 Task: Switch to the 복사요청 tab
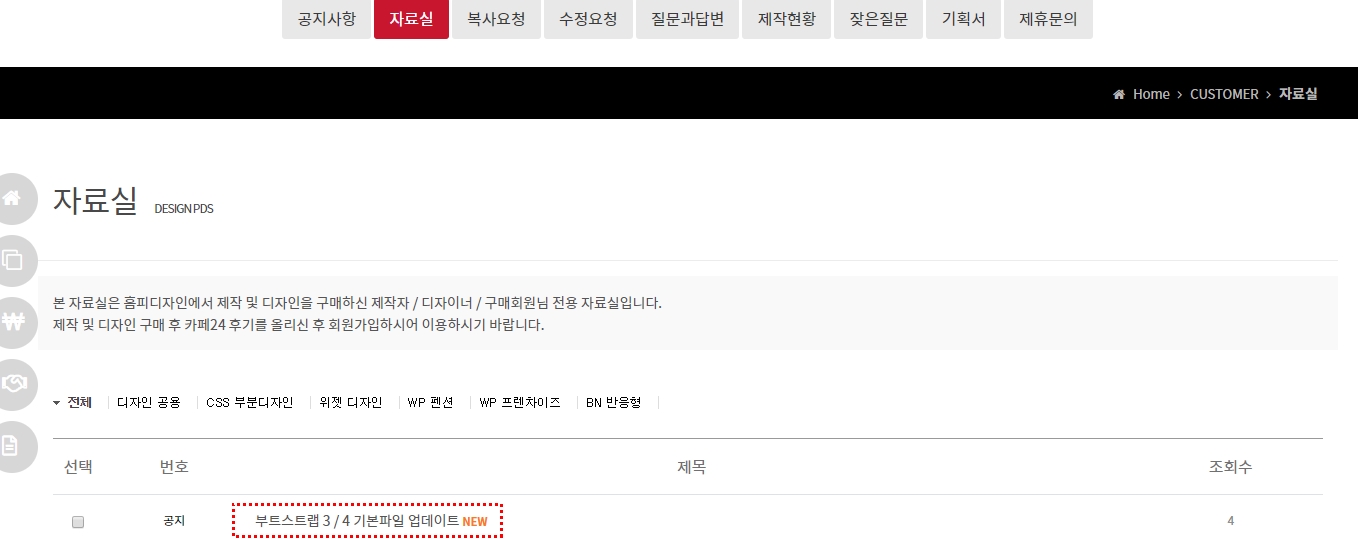pyautogui.click(x=496, y=19)
